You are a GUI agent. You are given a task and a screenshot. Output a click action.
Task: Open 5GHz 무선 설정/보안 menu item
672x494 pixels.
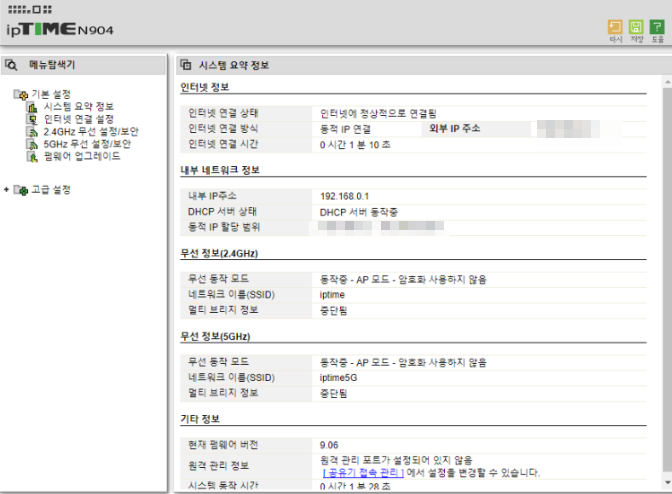click(x=87, y=144)
